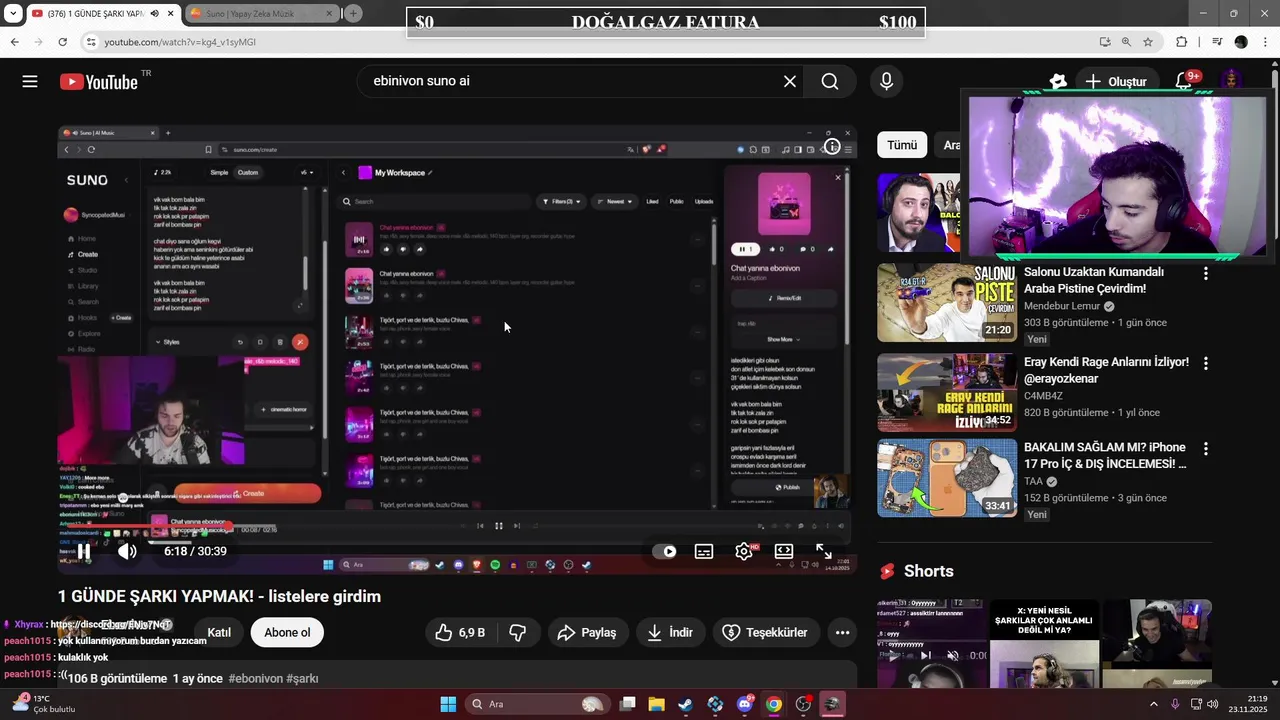
Task: Enter fullscreen mode on the video
Action: coord(824,551)
